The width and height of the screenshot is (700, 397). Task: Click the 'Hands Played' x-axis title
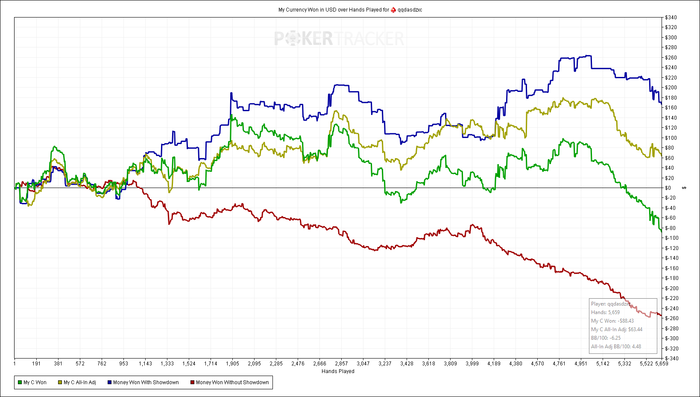click(338, 371)
